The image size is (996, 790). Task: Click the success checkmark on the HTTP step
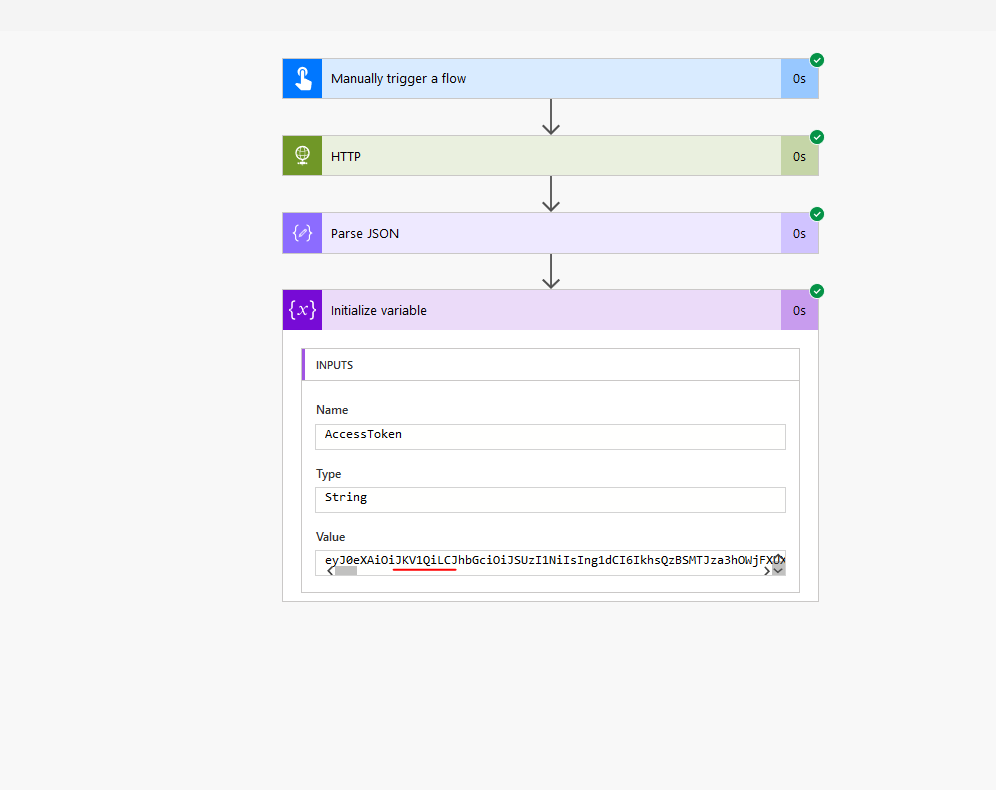[817, 137]
